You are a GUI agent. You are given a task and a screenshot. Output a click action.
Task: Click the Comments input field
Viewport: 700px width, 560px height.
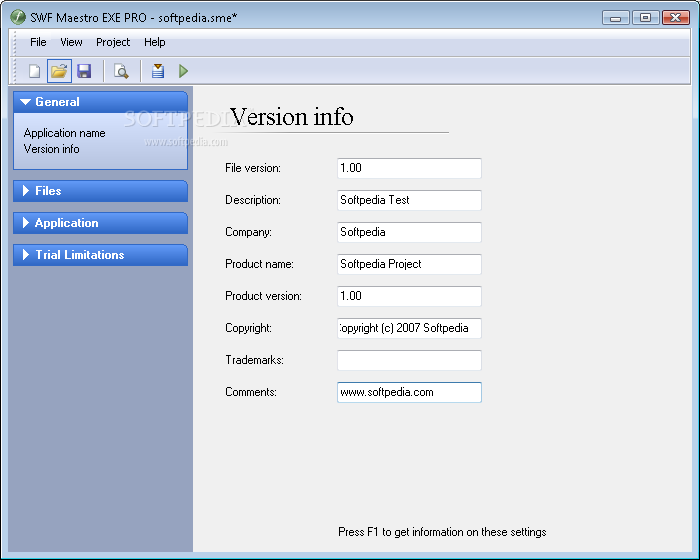pos(409,392)
